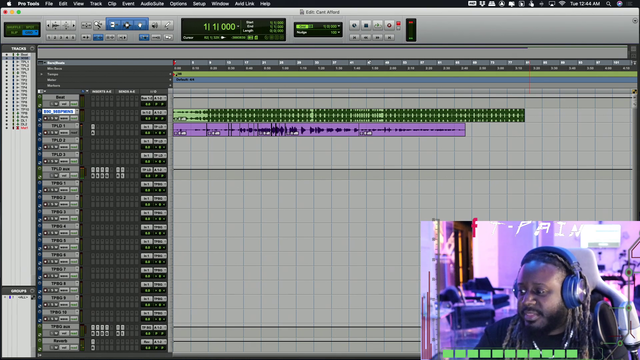640x360 pixels.
Task: Expand the Tempo ruler
Action: (x=41, y=74)
